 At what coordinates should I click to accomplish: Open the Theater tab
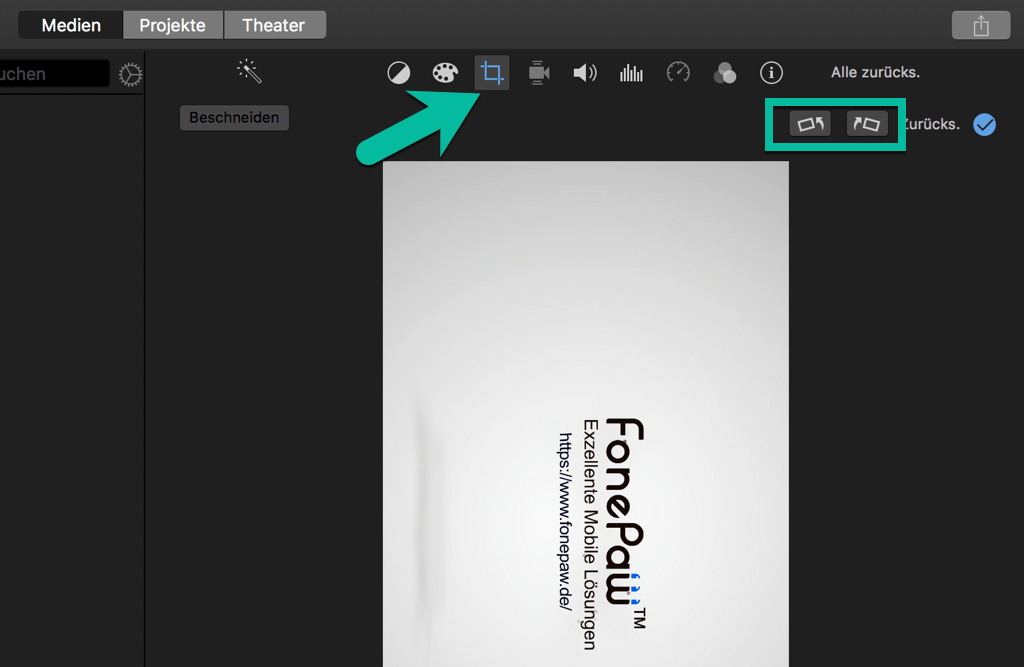click(x=274, y=25)
